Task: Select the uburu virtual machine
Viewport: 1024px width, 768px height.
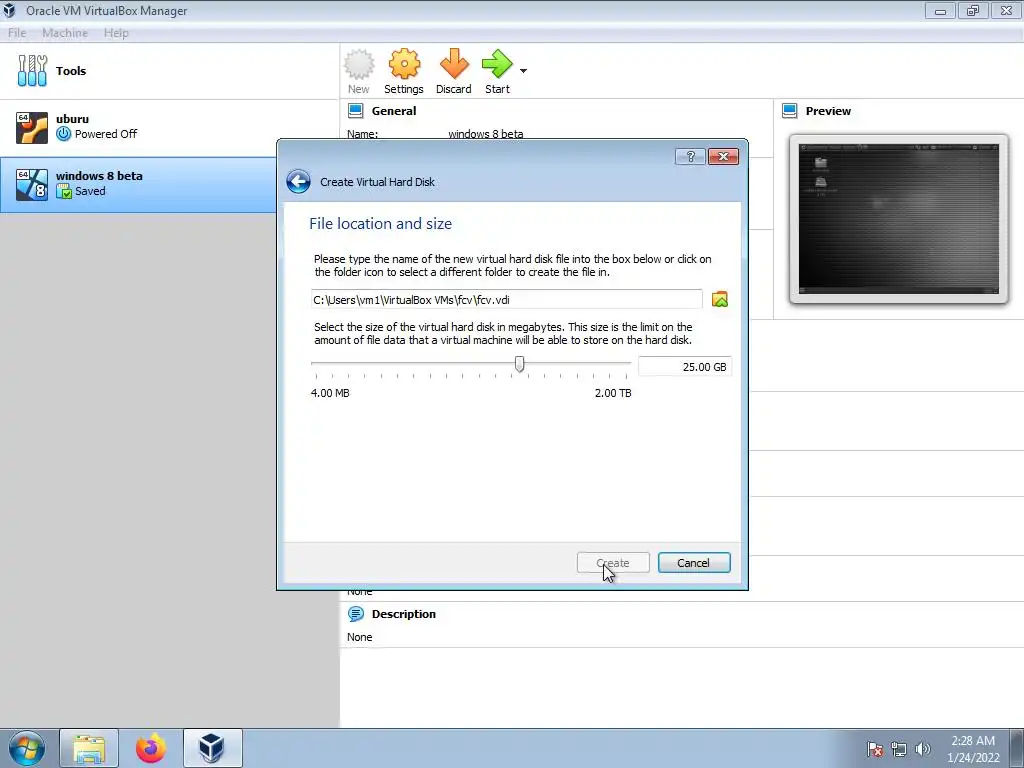Action: pos(170,127)
